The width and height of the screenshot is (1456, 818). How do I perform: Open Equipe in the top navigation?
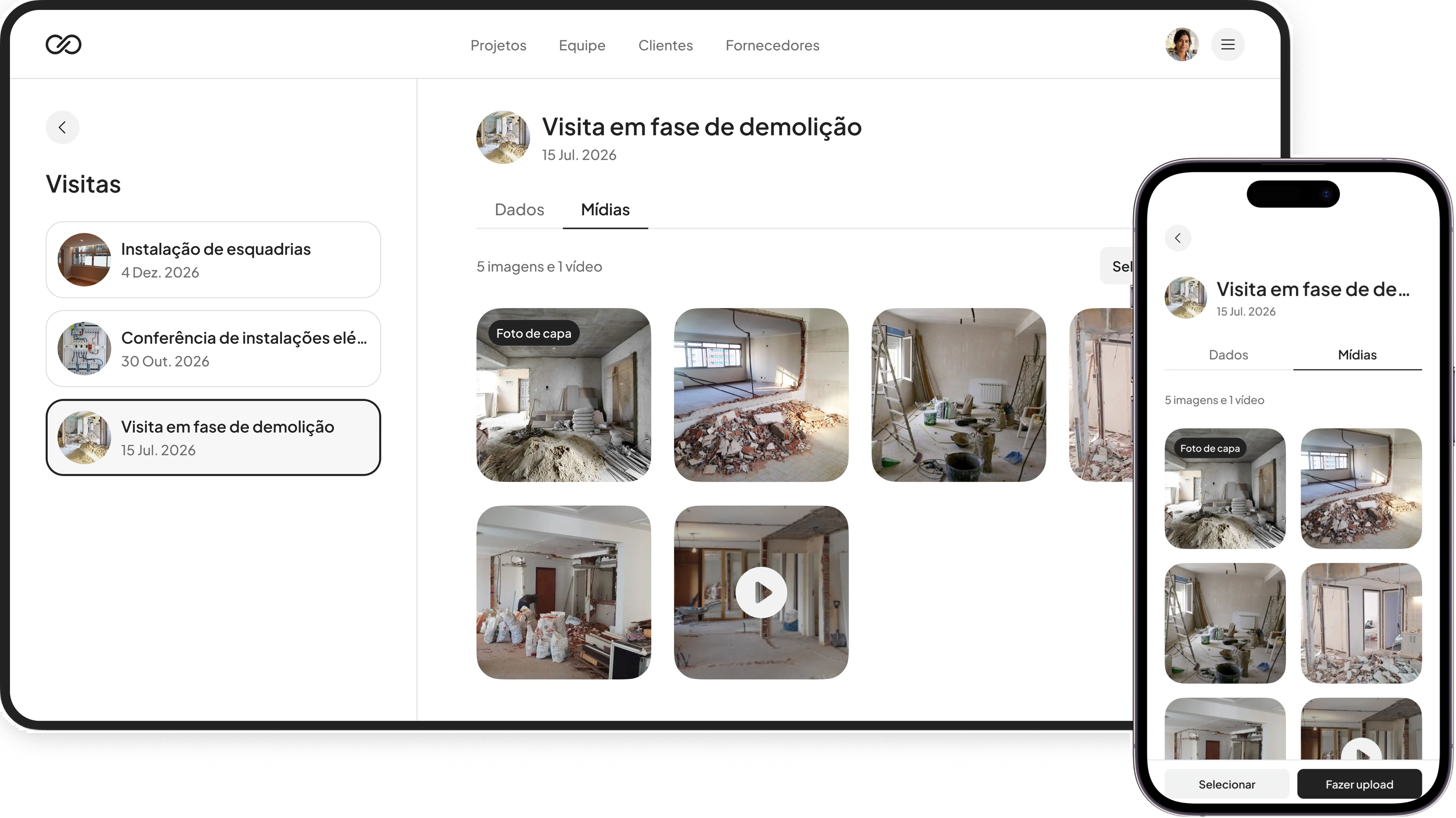click(582, 45)
